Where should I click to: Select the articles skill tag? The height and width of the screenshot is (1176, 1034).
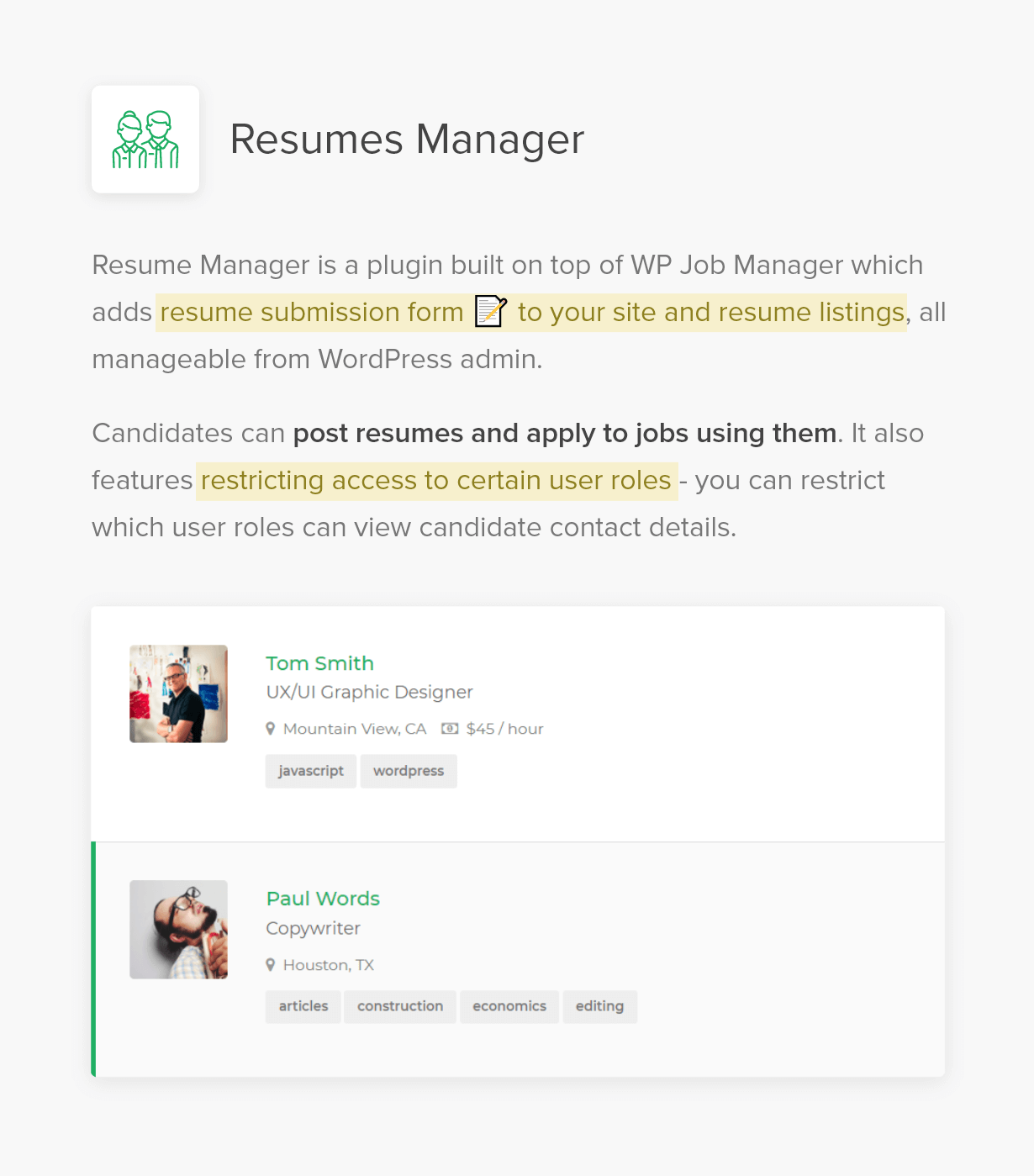tap(303, 1006)
